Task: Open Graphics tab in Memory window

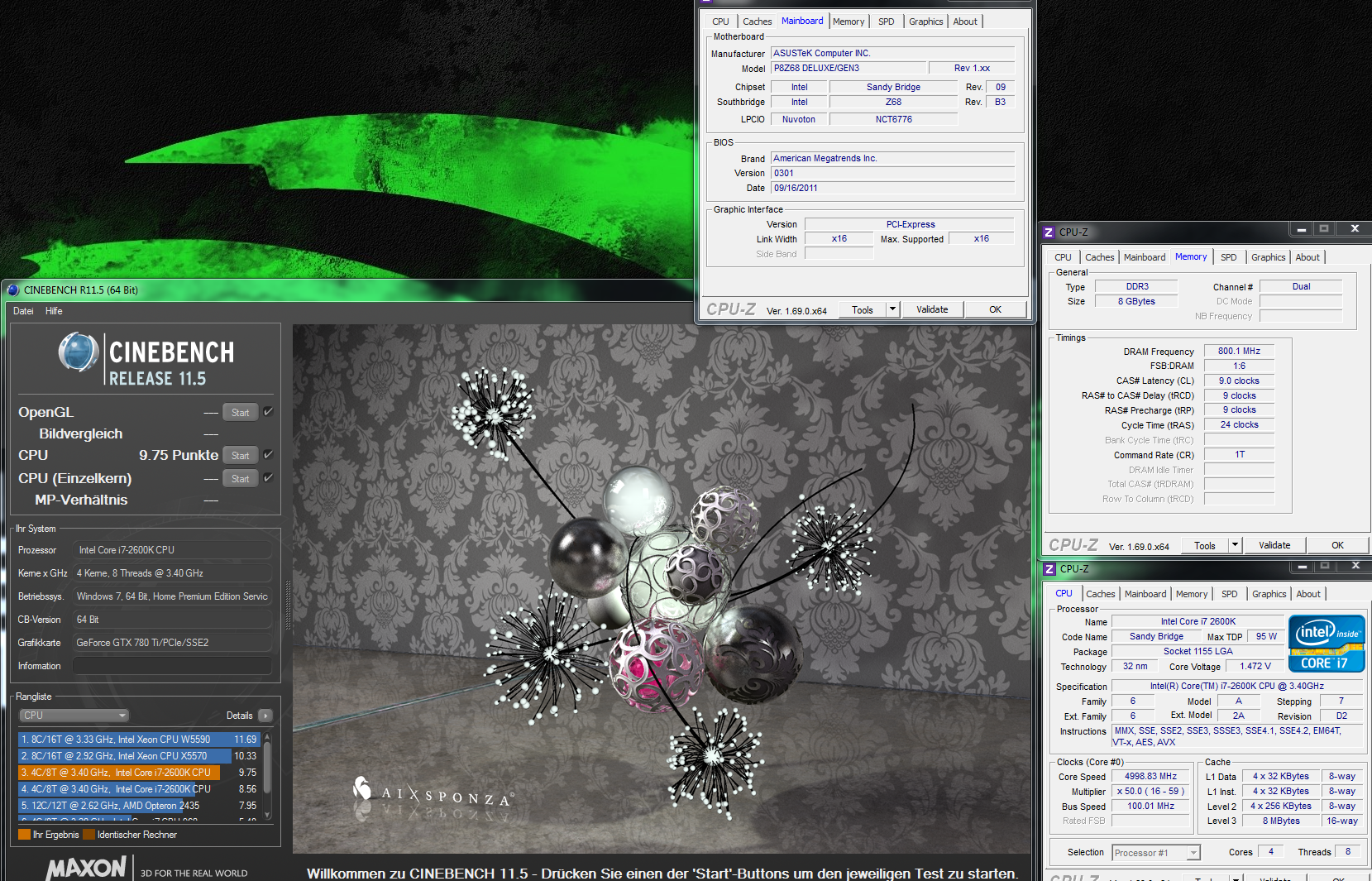Action: [1268, 257]
